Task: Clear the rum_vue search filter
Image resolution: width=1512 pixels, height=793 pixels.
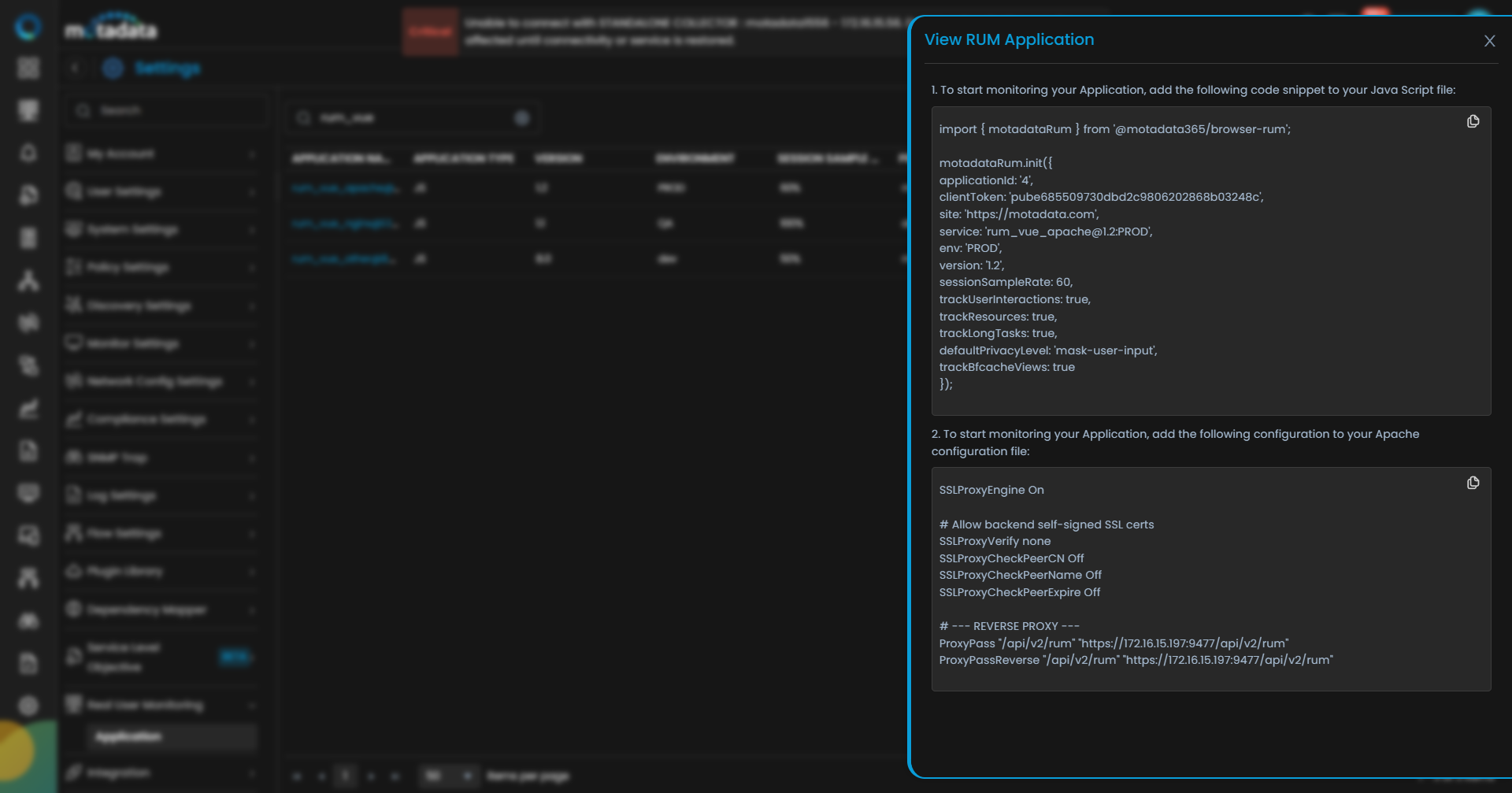Action: point(521,118)
